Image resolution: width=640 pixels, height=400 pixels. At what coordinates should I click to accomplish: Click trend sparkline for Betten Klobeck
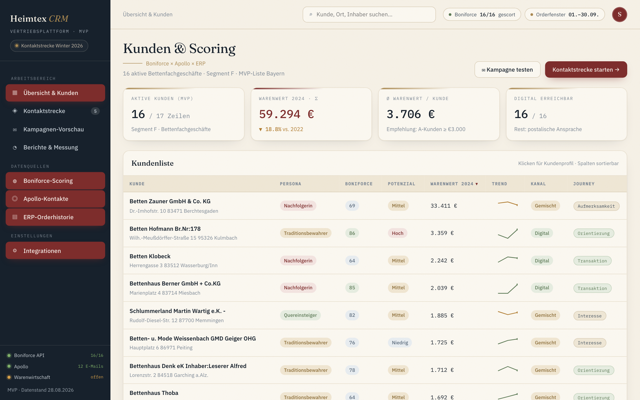(x=508, y=259)
